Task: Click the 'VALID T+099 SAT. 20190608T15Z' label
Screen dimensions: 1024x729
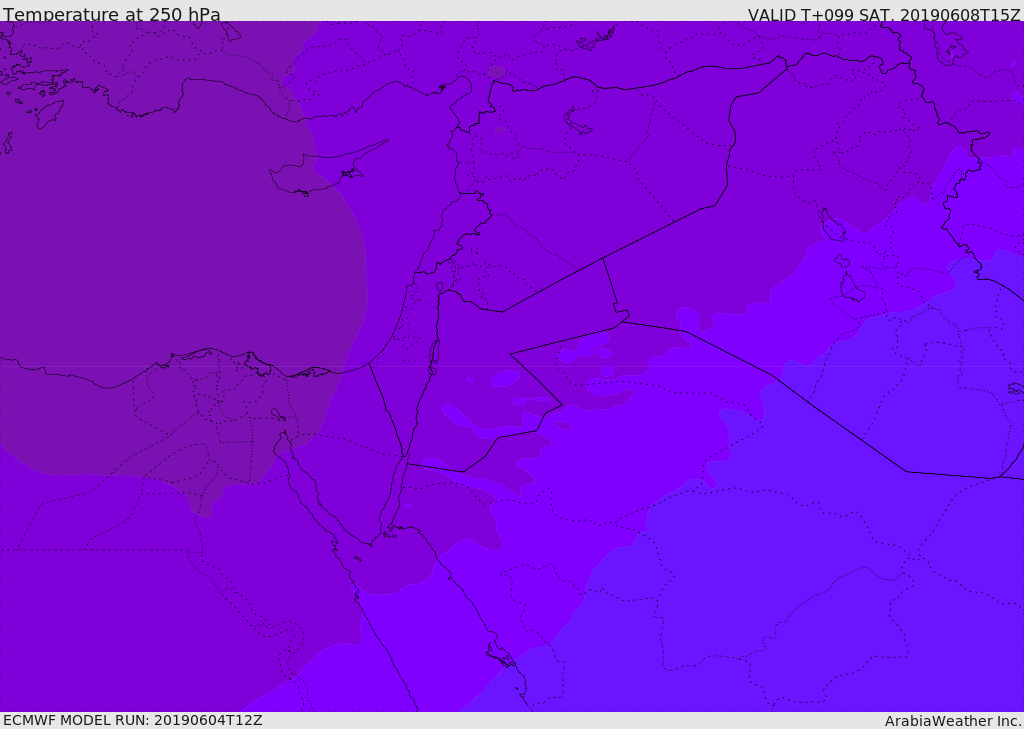Action: 884,15
